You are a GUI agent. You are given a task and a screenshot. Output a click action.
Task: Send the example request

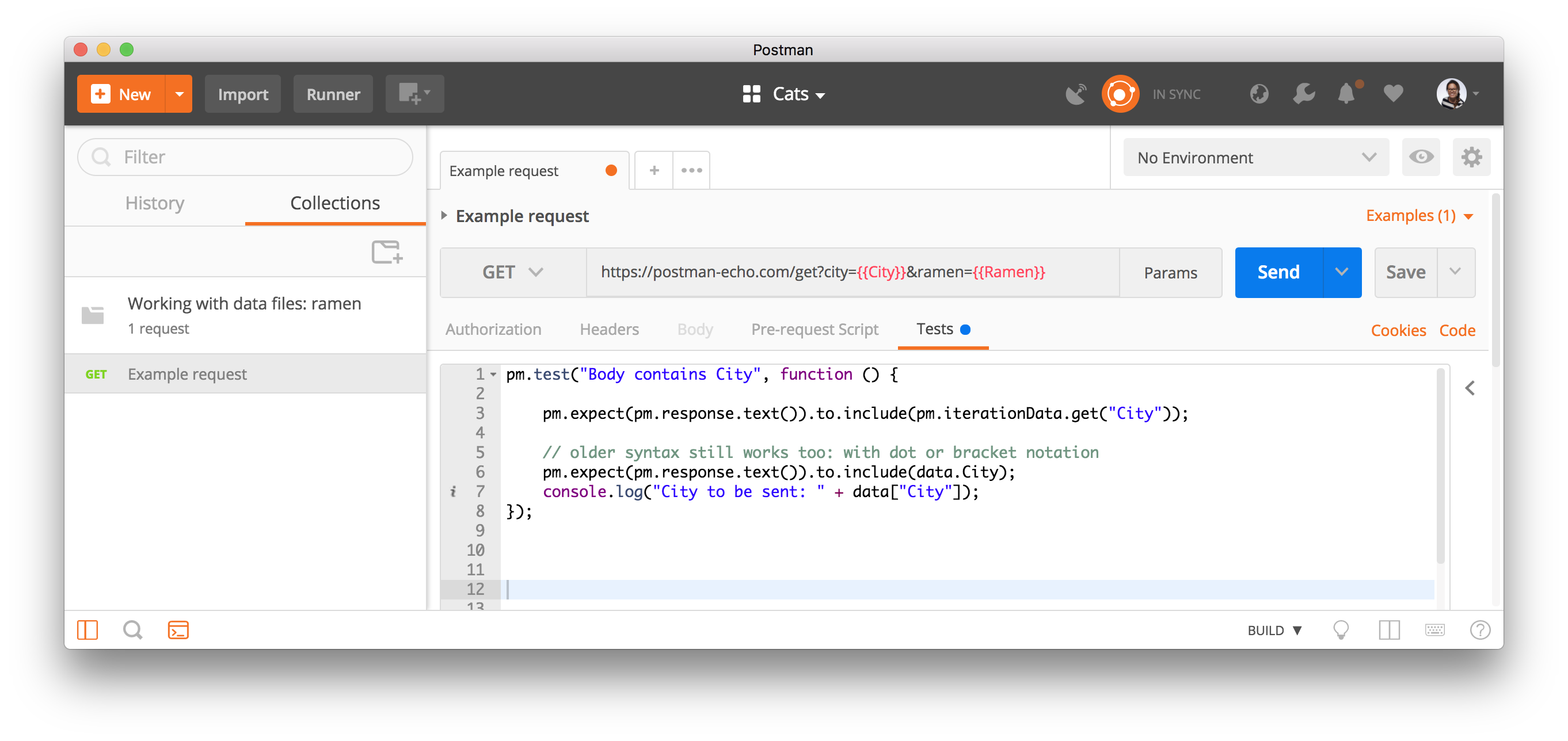pyautogui.click(x=1278, y=272)
